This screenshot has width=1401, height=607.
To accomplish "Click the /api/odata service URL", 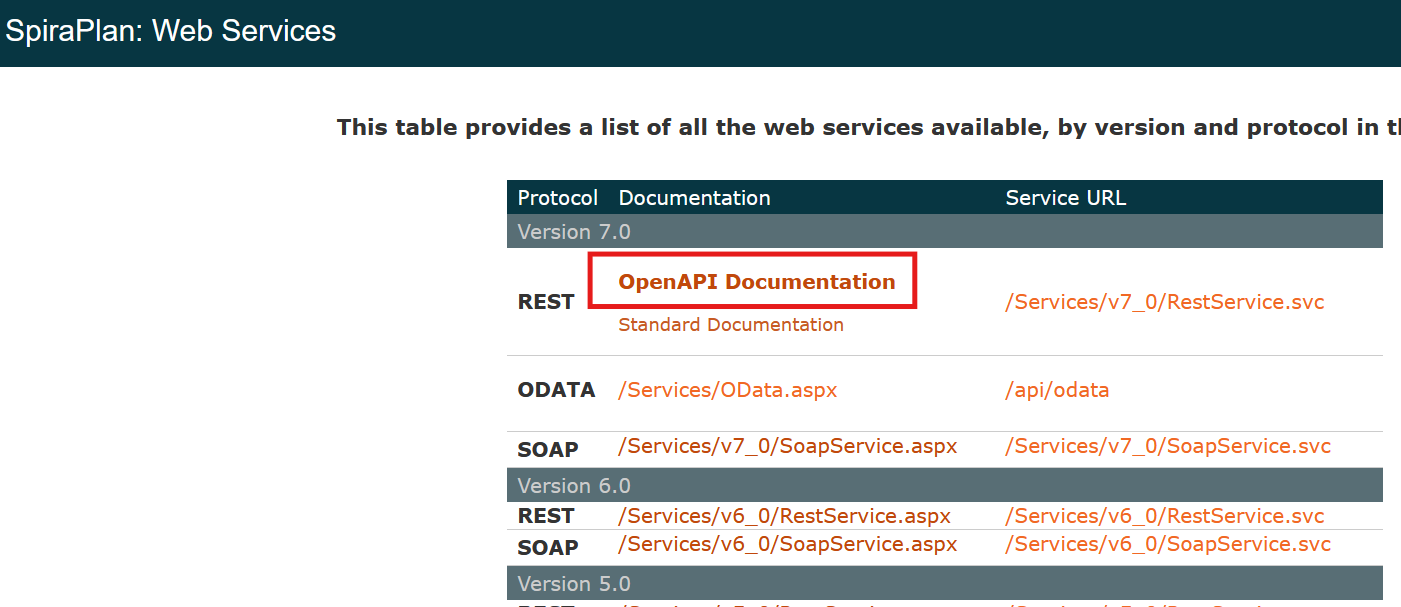I will click(x=1057, y=390).
